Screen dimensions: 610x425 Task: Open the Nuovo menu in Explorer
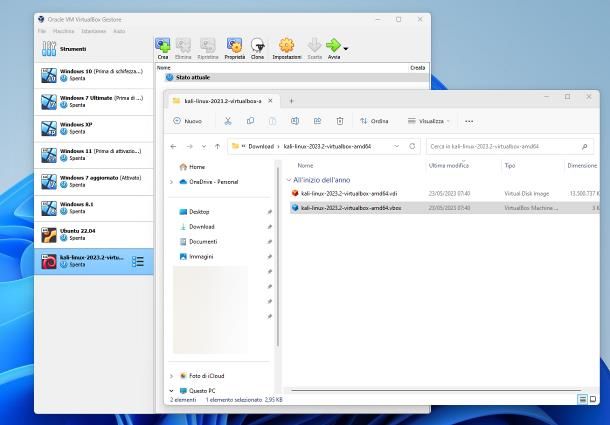pyautogui.click(x=188, y=121)
